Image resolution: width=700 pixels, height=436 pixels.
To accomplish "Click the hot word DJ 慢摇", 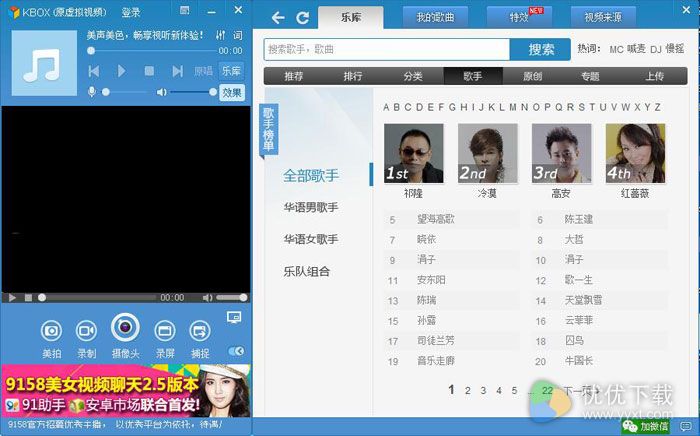I will click(667, 49).
